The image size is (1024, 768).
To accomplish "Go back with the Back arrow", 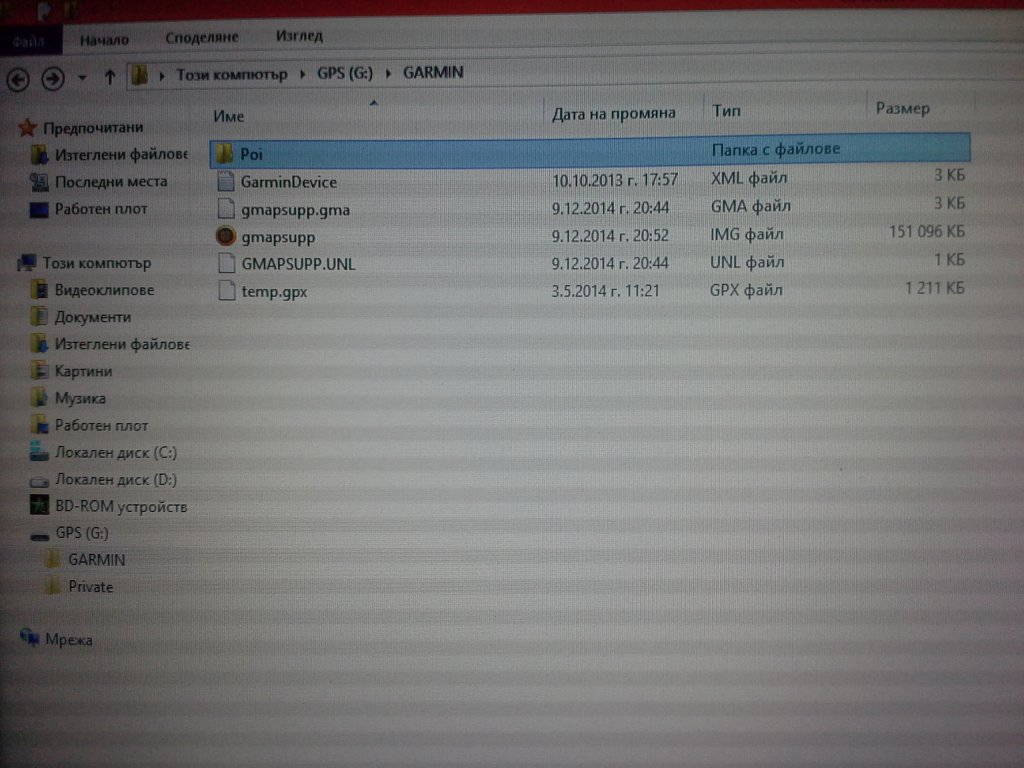I will pyautogui.click(x=18, y=80).
